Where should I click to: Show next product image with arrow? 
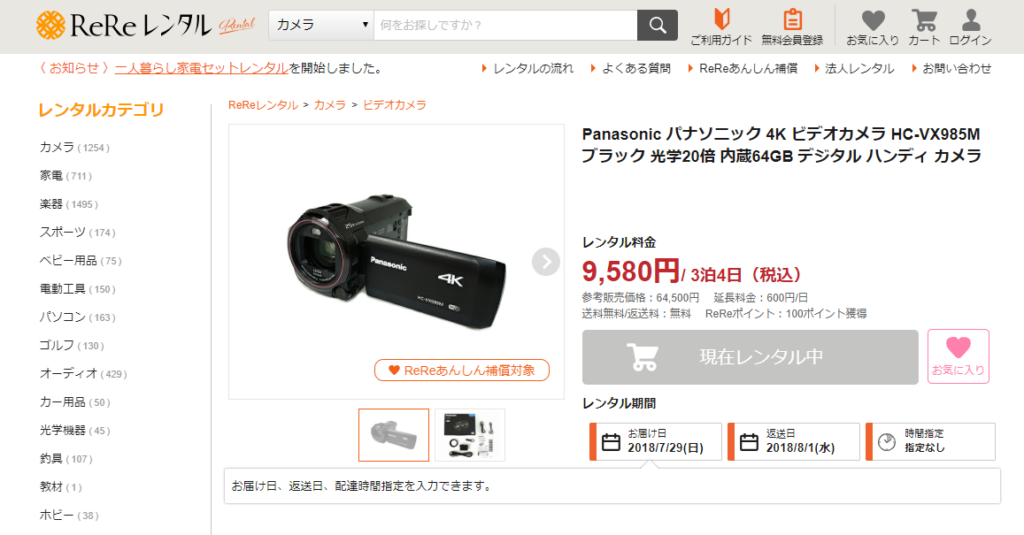click(x=546, y=262)
